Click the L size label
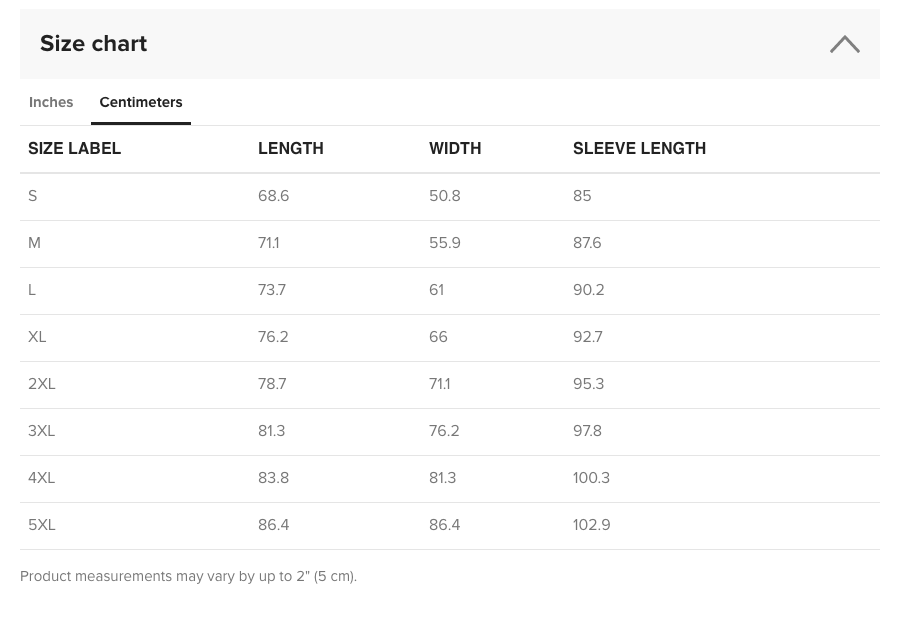 32,290
